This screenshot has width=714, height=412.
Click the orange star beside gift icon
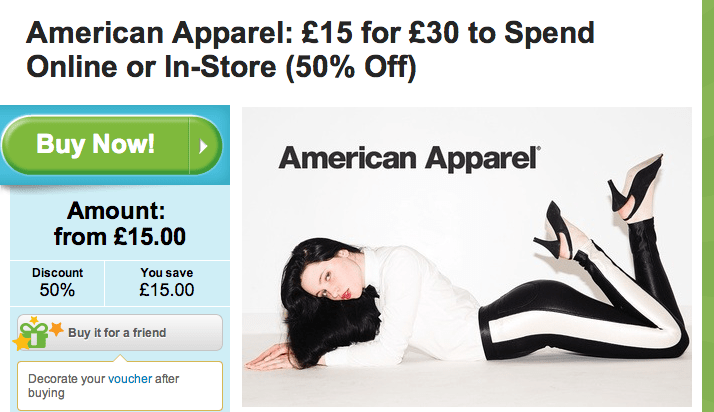pyautogui.click(x=56, y=329)
